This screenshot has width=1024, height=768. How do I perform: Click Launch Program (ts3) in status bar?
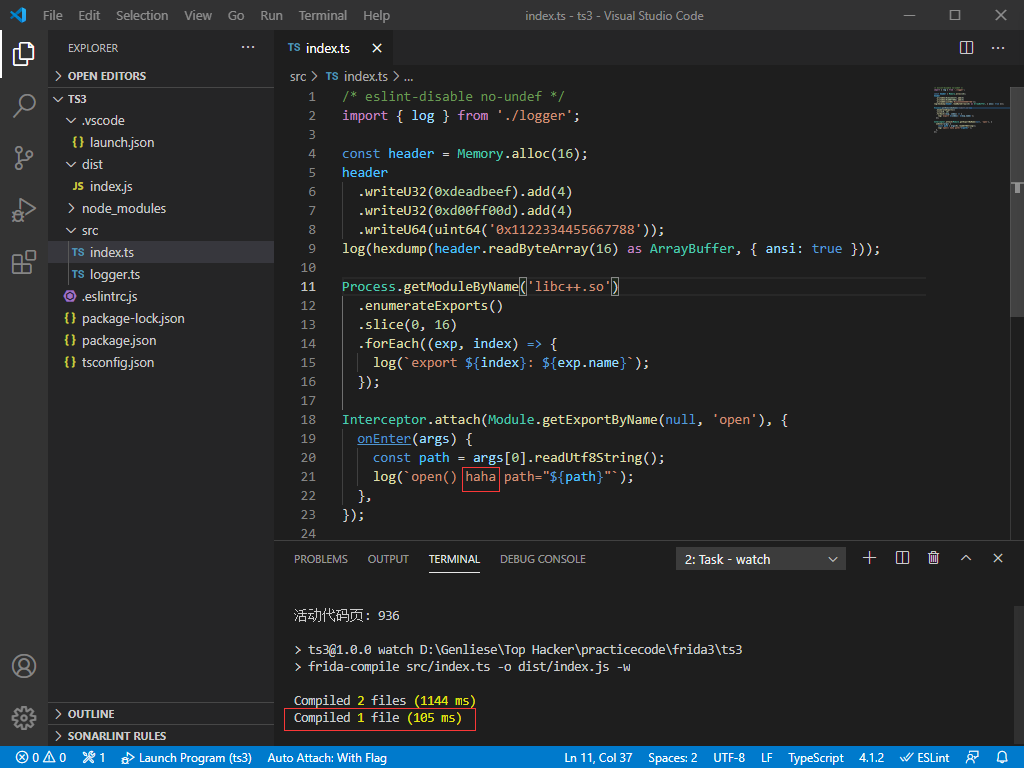click(x=186, y=758)
